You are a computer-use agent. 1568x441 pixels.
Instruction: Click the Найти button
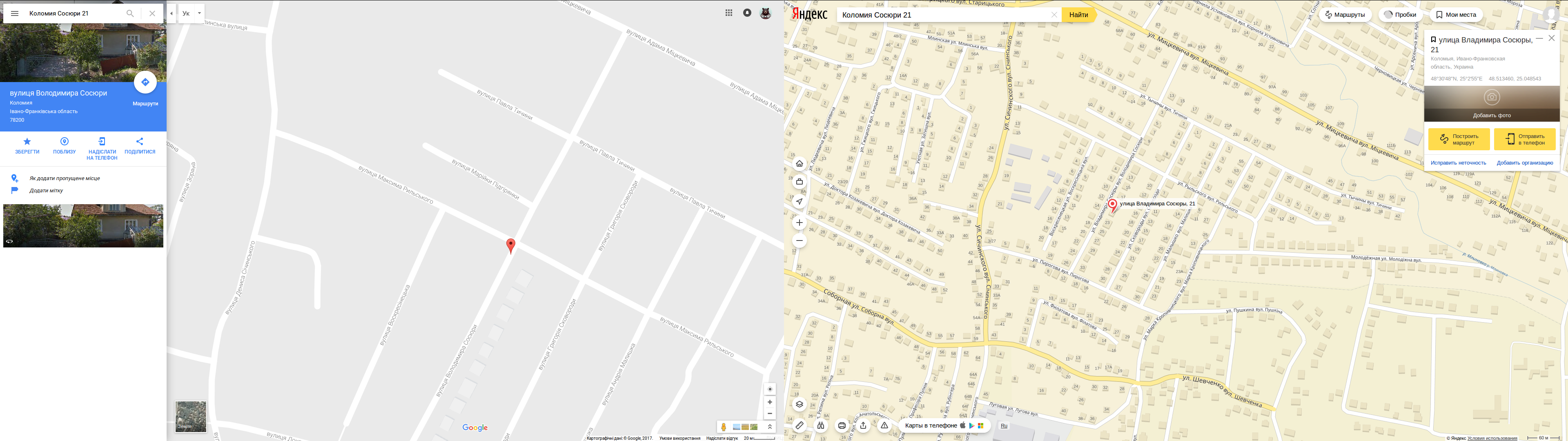coord(1078,15)
